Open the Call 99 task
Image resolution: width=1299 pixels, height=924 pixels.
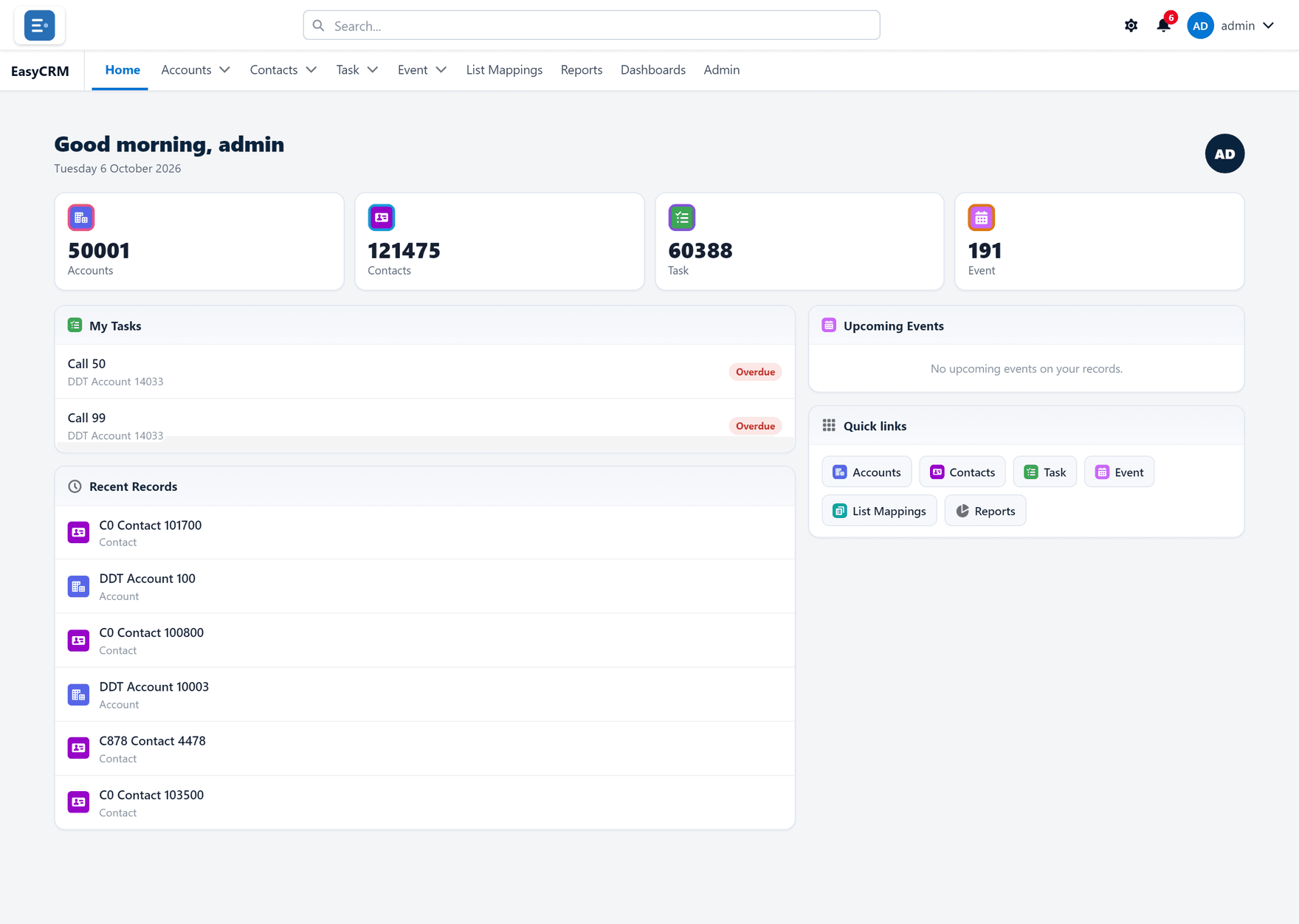pos(425,426)
